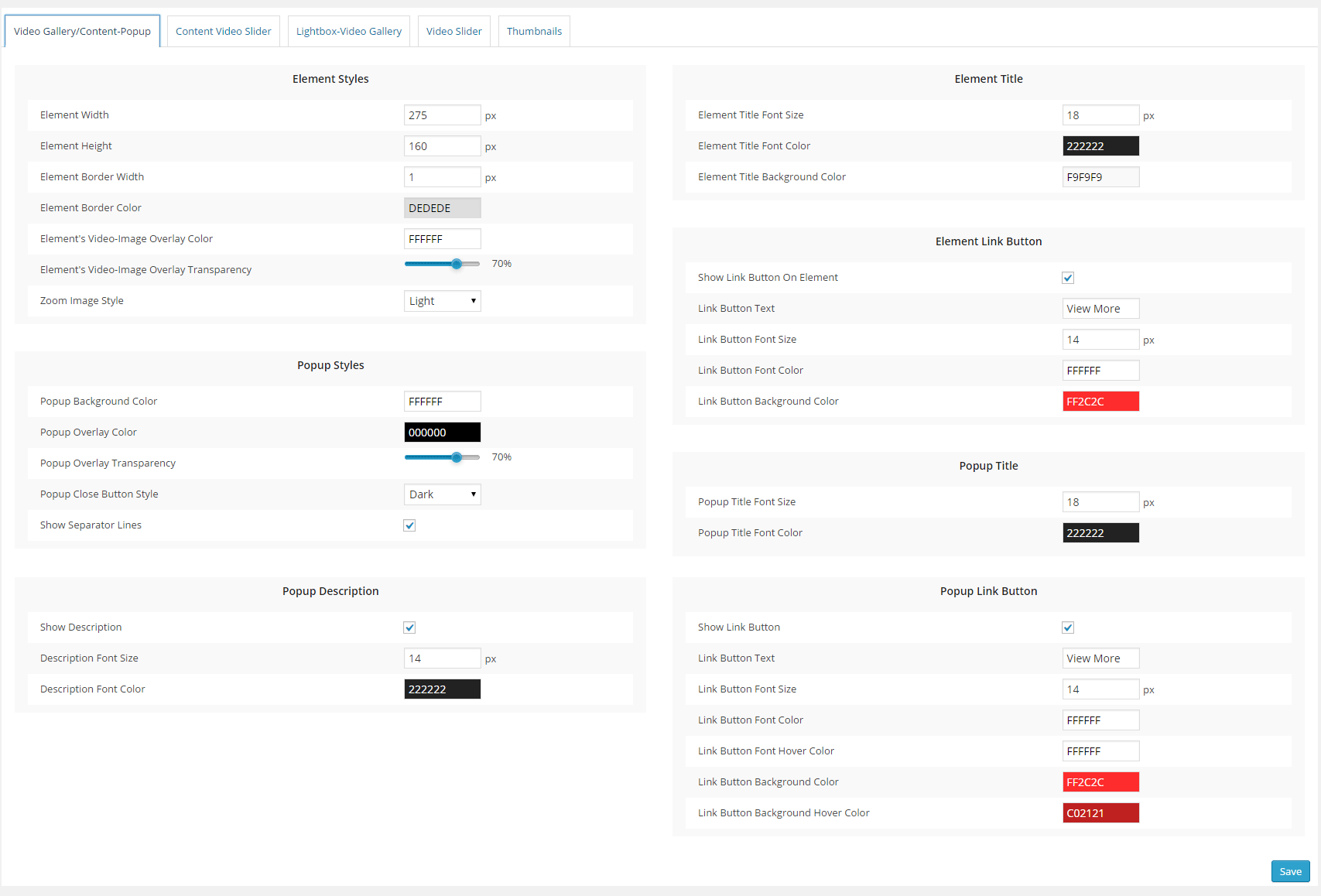Open the Video Slider tab
Viewport: 1321px width, 896px height.
(453, 32)
